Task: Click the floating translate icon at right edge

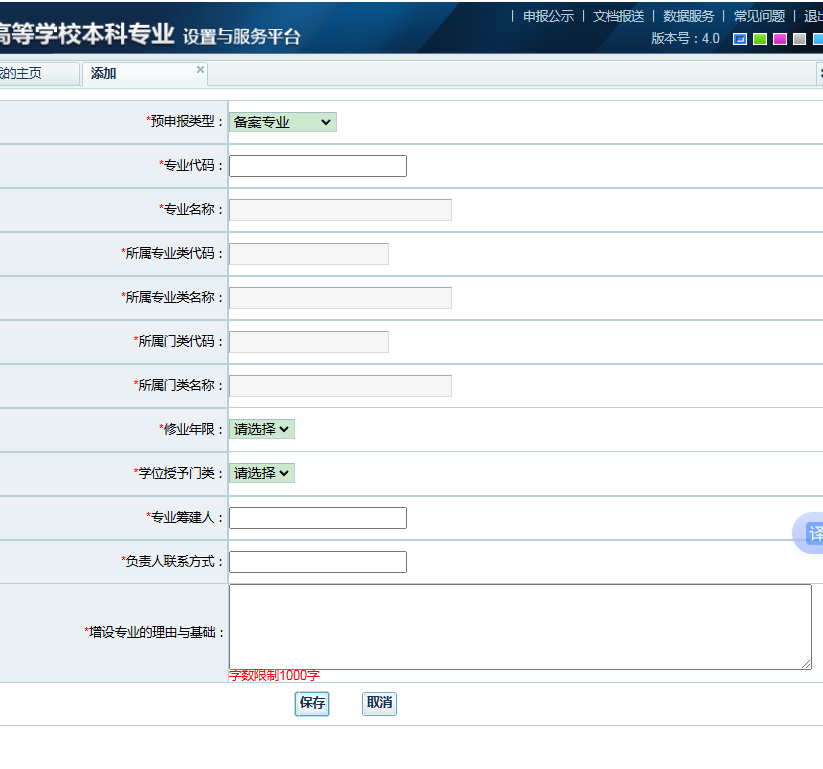Action: coord(812,534)
